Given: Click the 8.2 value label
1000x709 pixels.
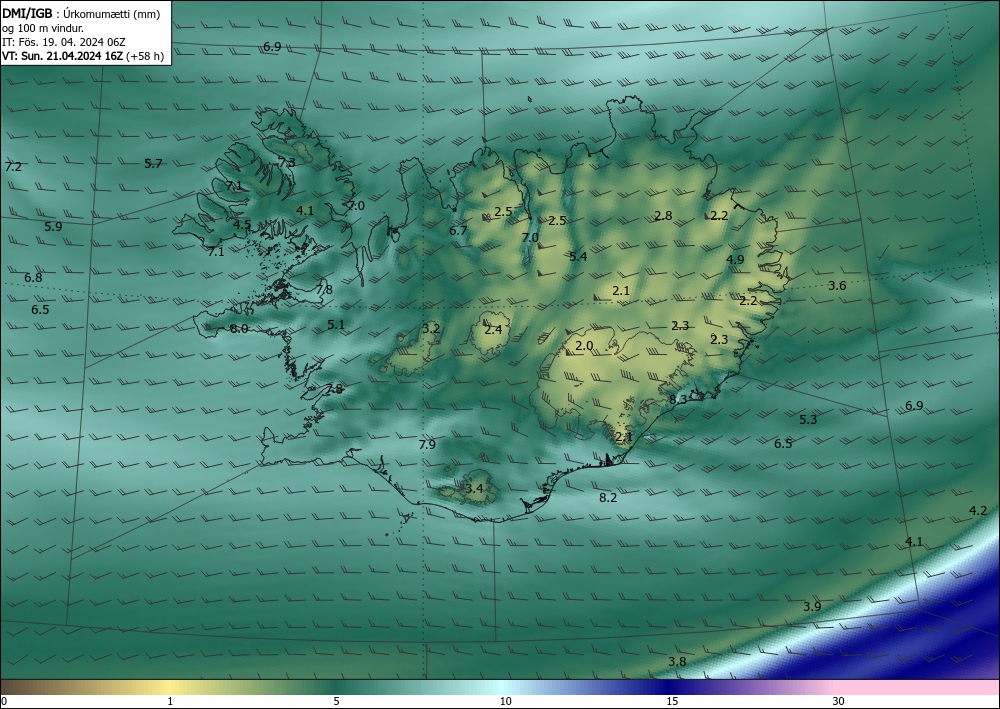Looking at the screenshot, I should click(608, 497).
